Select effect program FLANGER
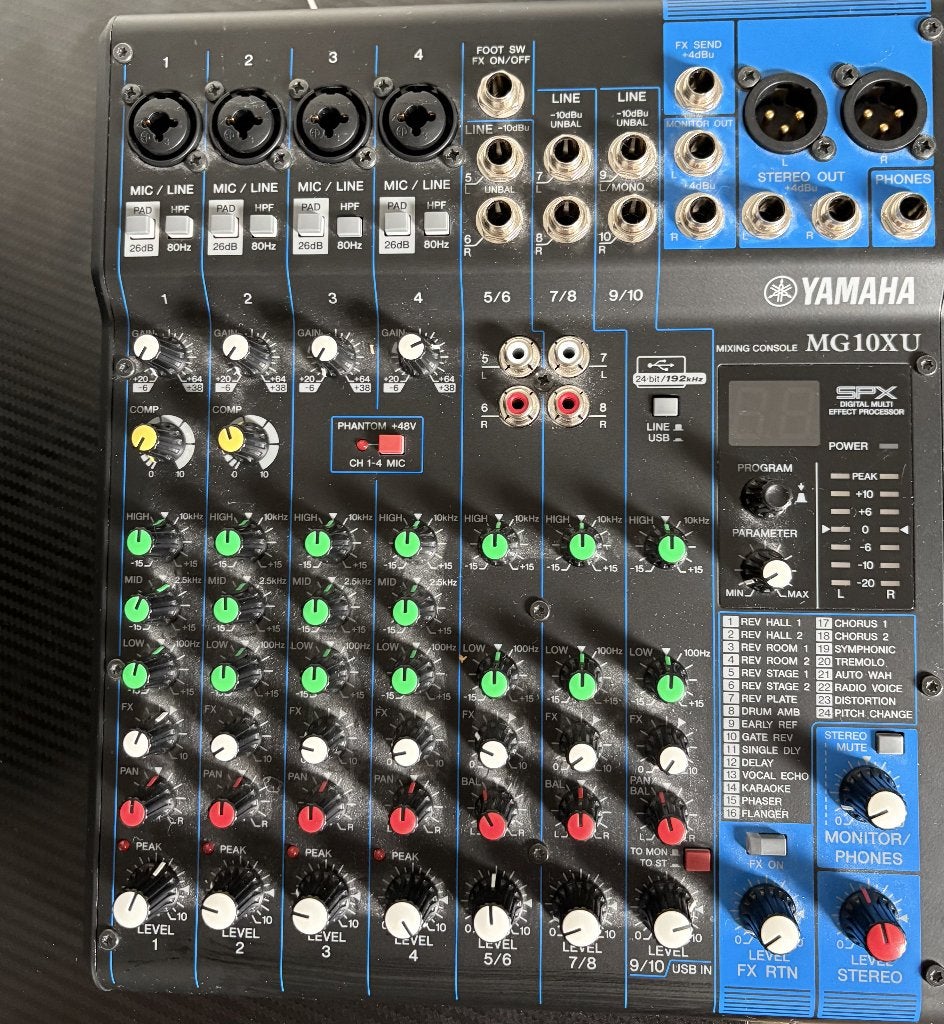Viewport: 944px width, 1024px height. [x=757, y=814]
